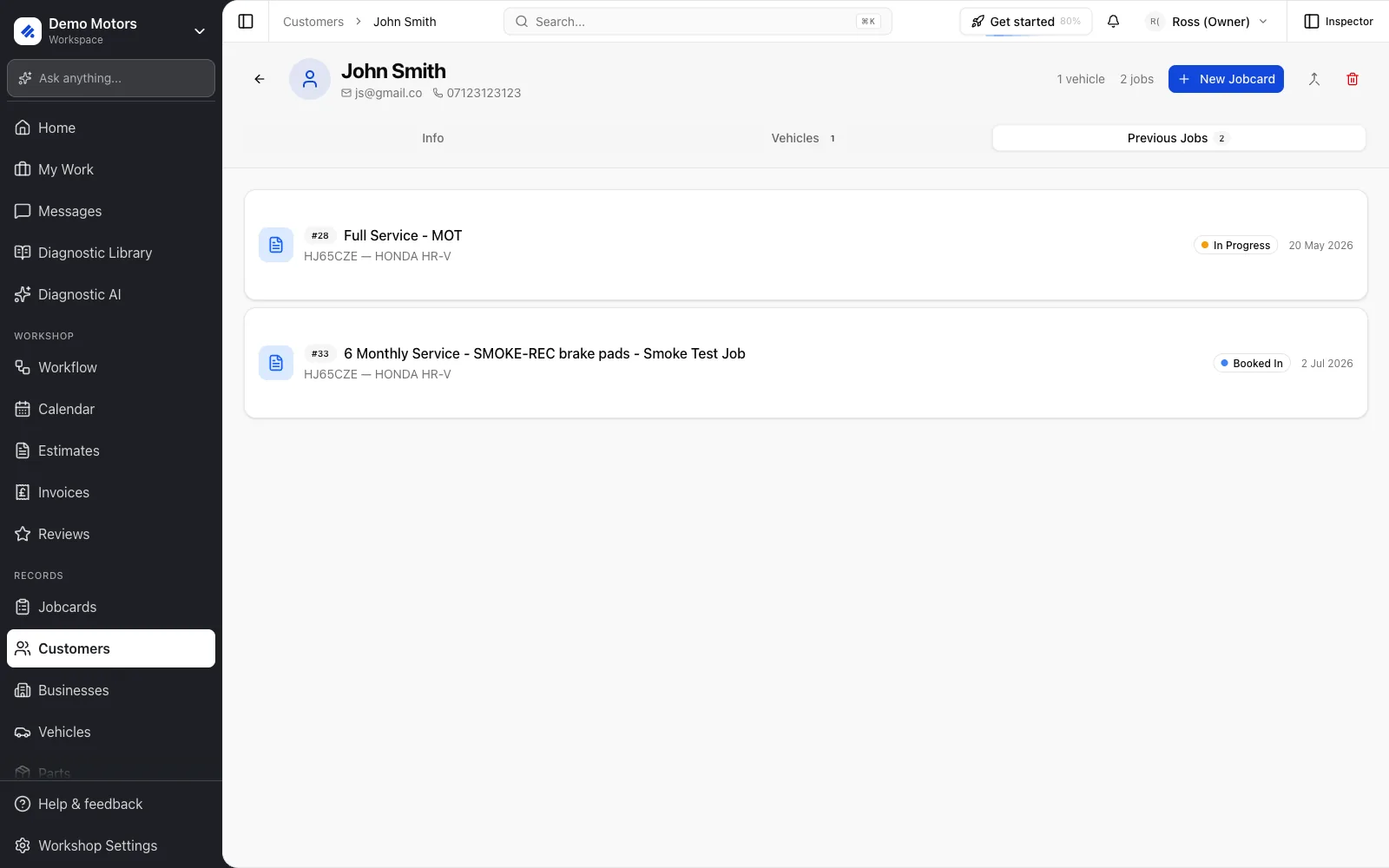Viewport: 1389px width, 868px height.
Task: Launch Diagnostic AI
Action: [x=111, y=294]
